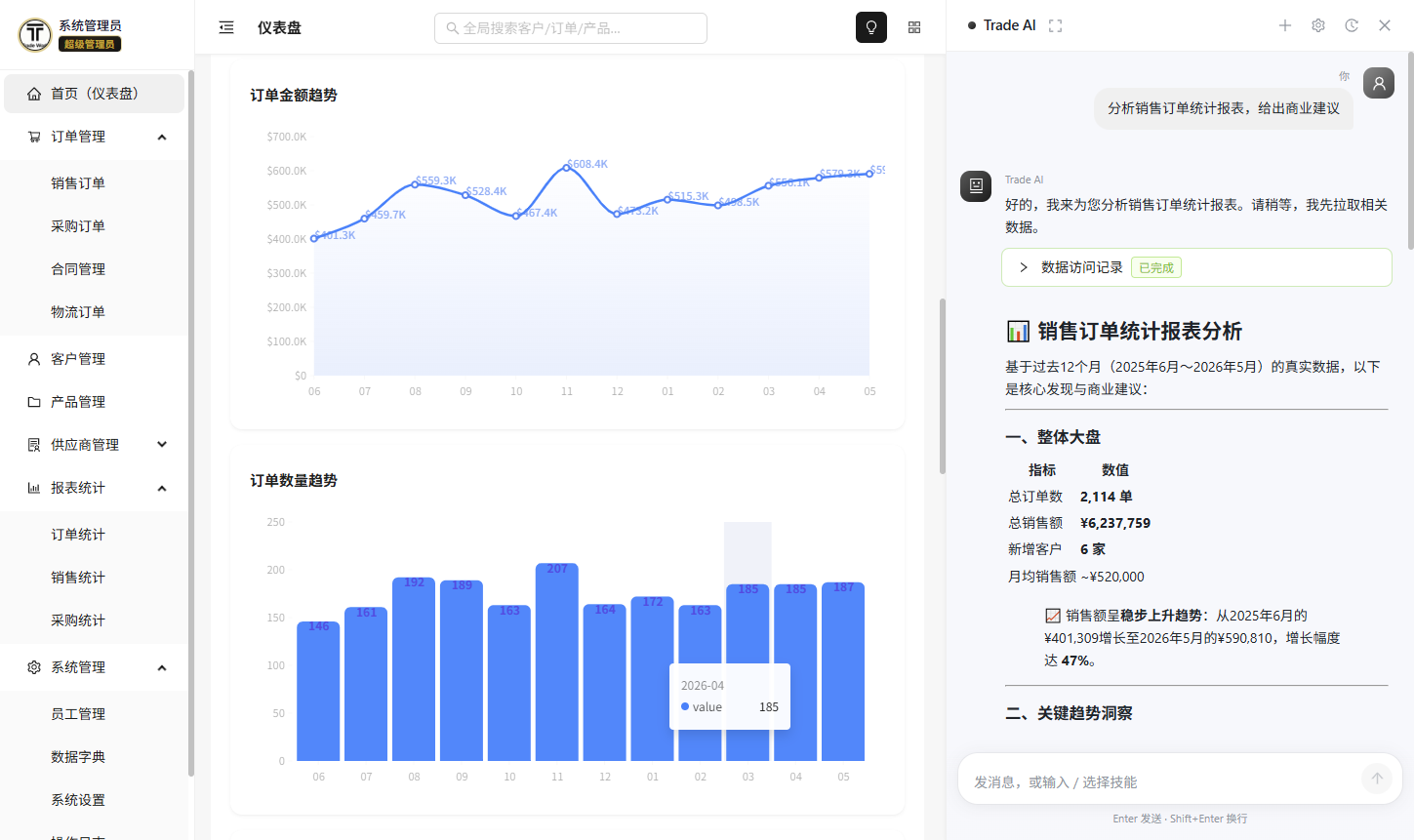Click the person icon beside 客户管理

[x=34, y=359]
